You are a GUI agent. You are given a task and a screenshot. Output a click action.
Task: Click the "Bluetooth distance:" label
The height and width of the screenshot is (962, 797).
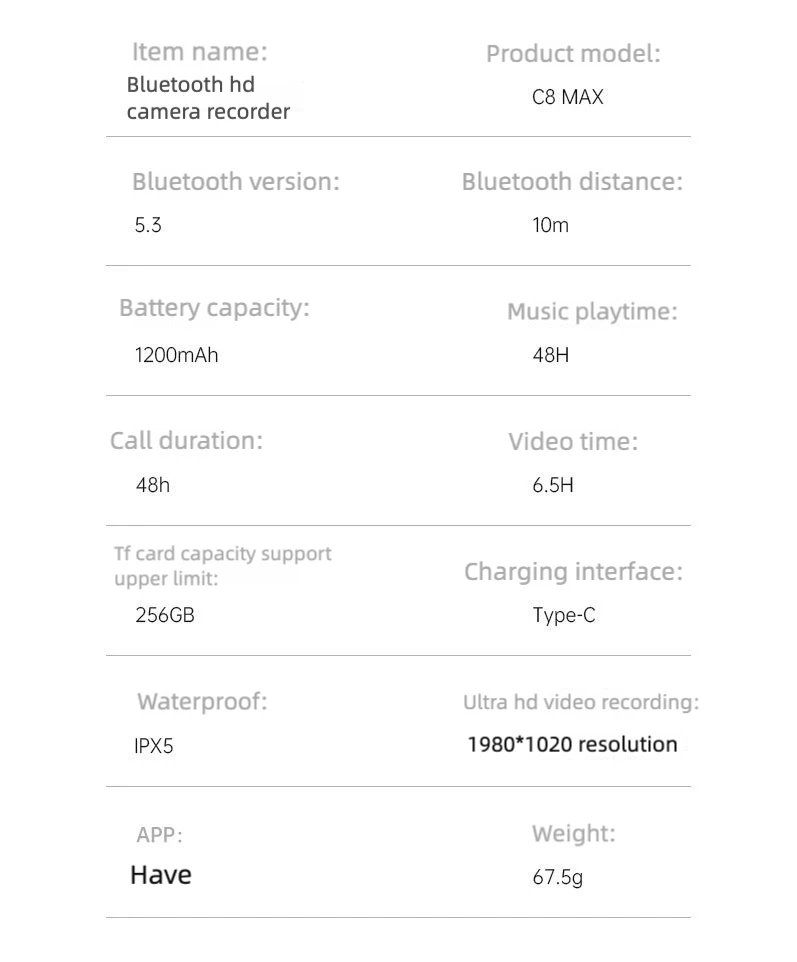click(x=571, y=182)
